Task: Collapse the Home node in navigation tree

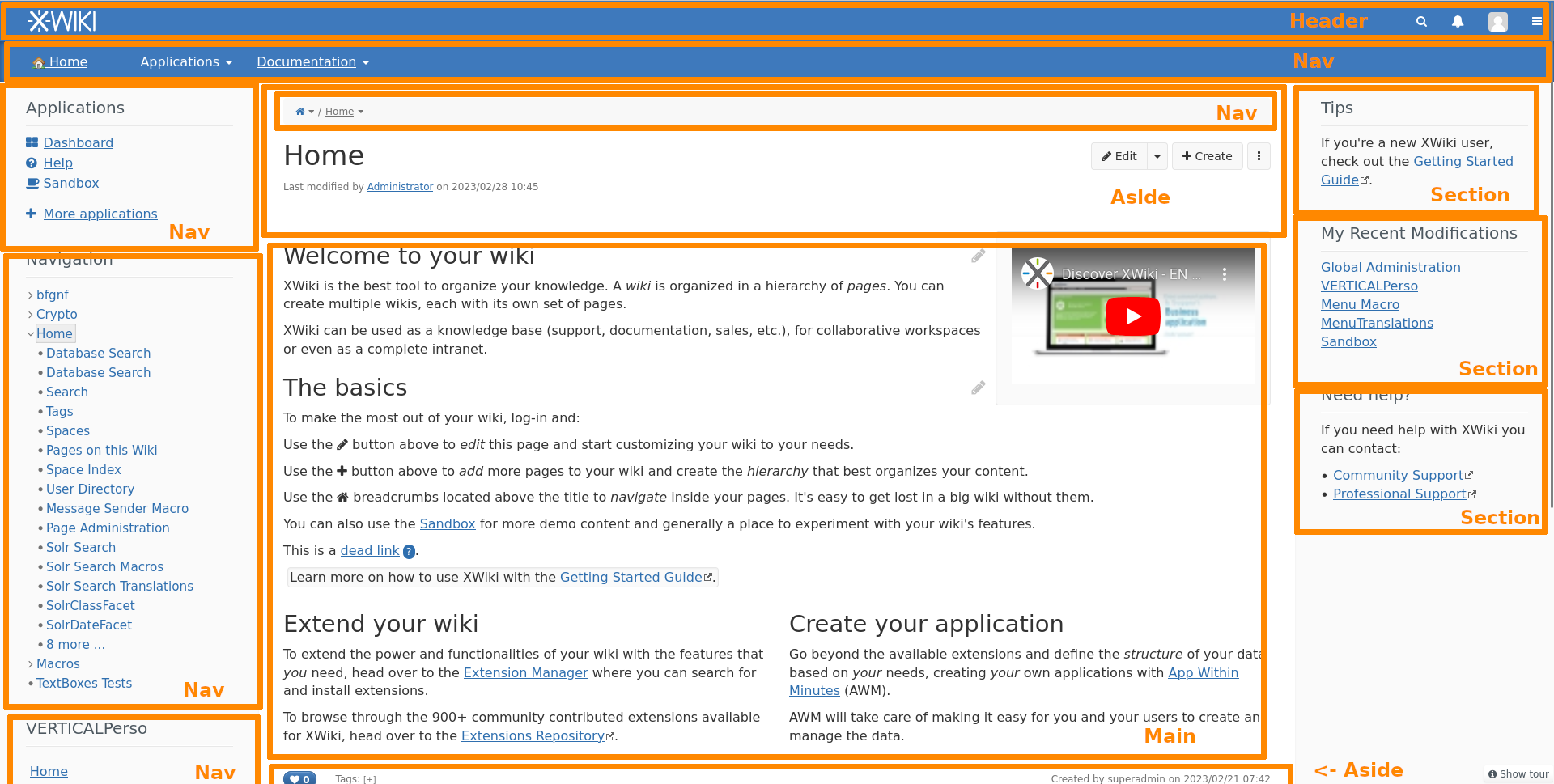Action: pos(31,334)
